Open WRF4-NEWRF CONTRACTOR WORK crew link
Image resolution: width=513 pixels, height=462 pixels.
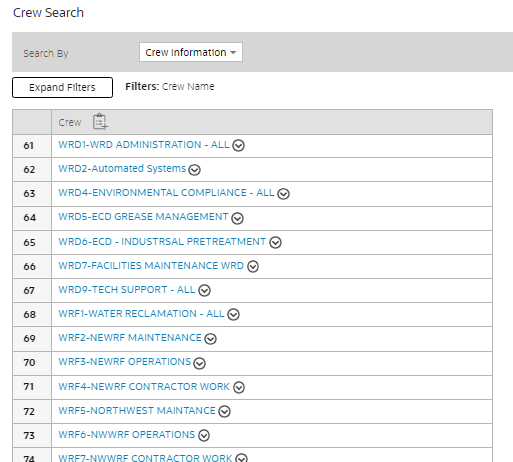click(144, 387)
